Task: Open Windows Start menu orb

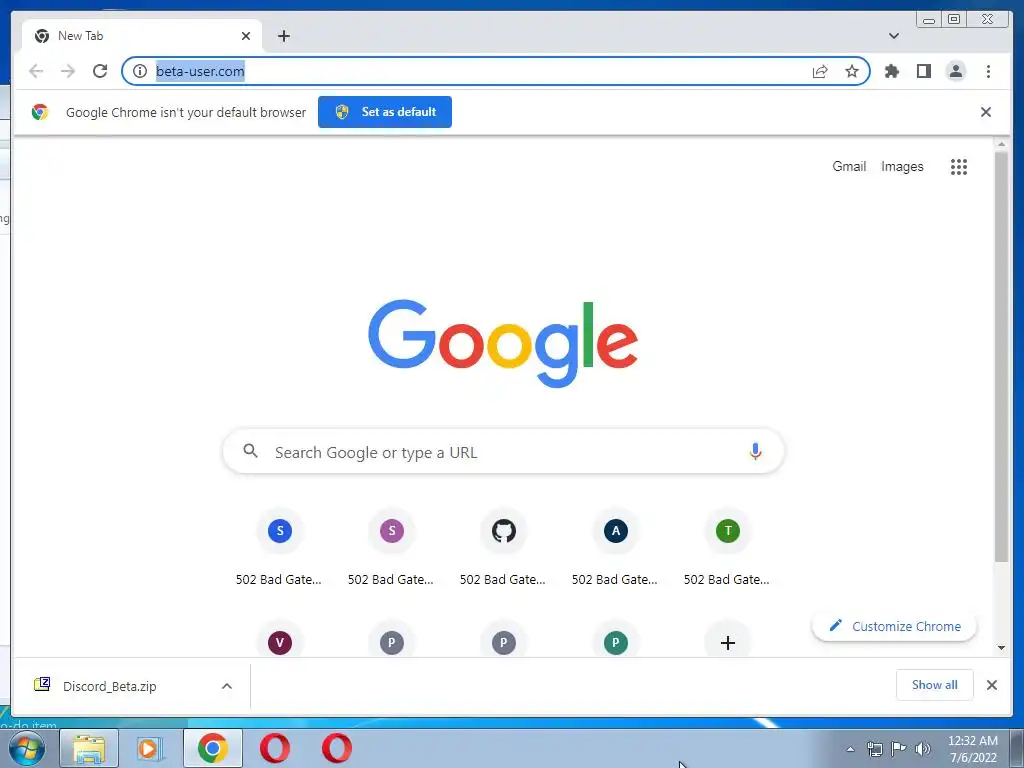Action: (x=27, y=748)
